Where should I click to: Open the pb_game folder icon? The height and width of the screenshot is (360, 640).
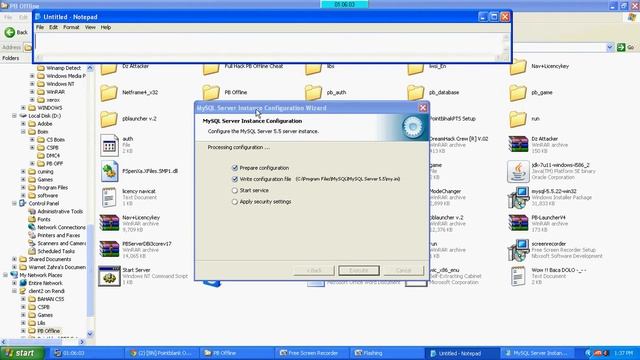click(518, 93)
